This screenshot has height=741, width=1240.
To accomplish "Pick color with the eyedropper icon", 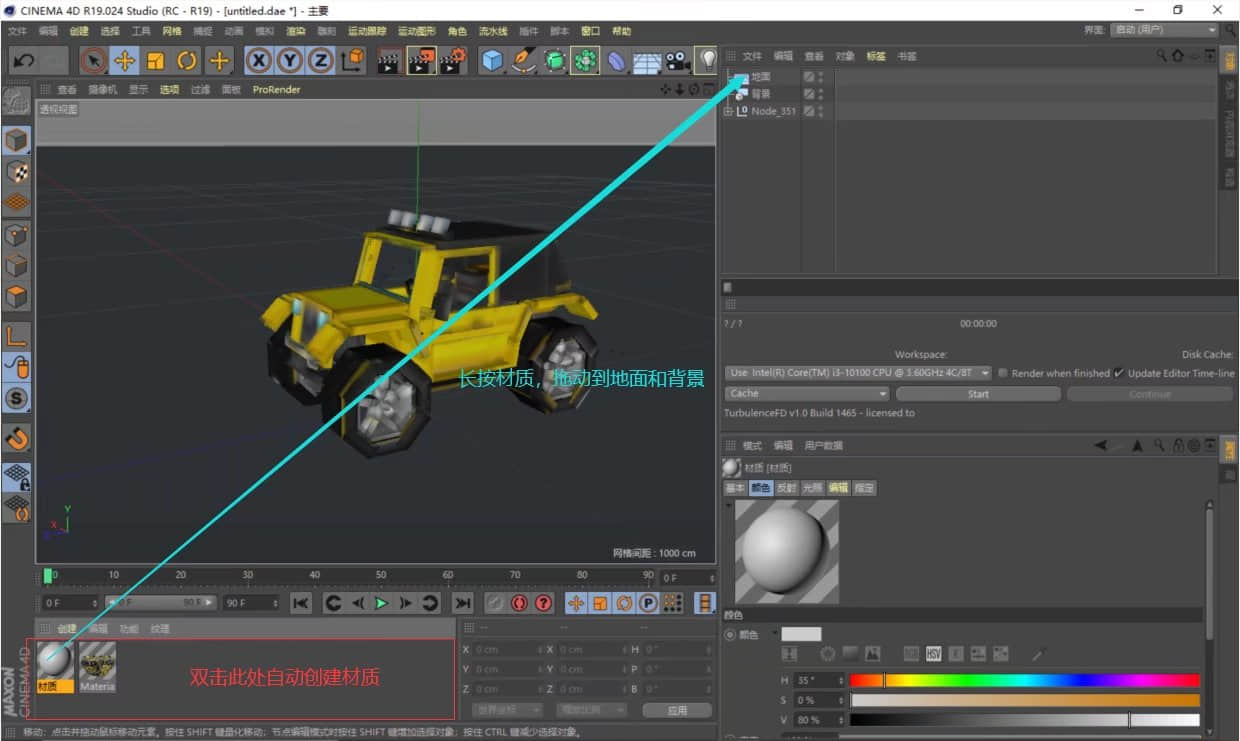I will (1037, 654).
